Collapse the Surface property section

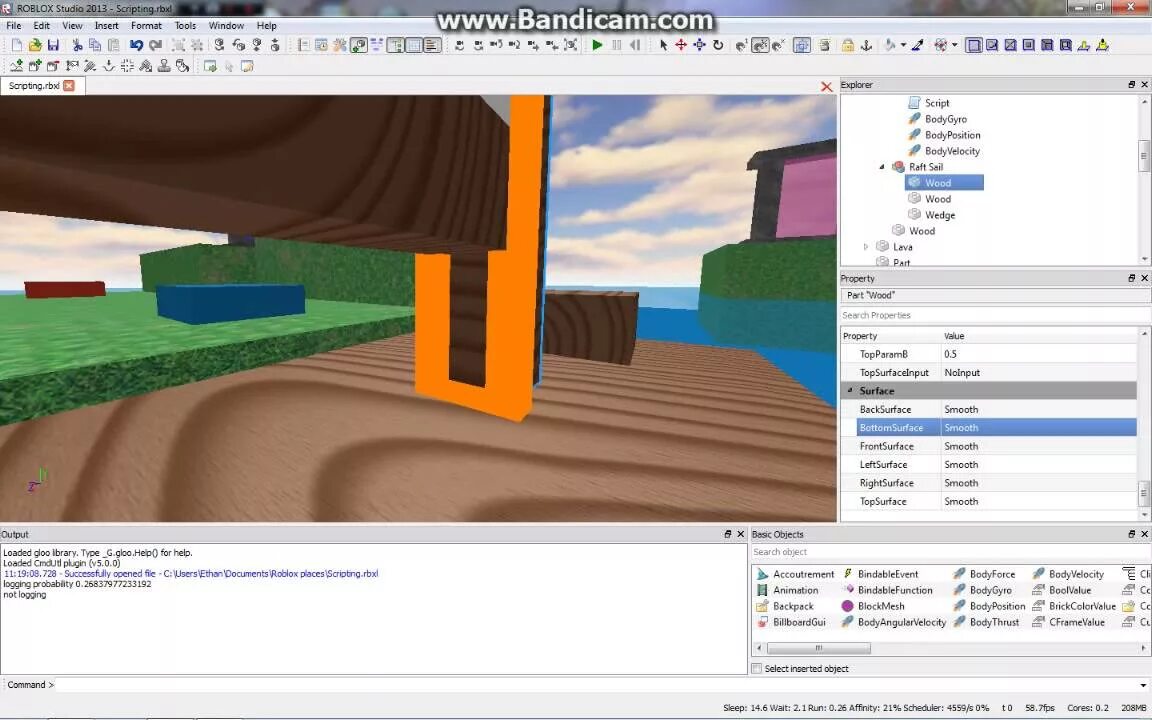click(850, 391)
